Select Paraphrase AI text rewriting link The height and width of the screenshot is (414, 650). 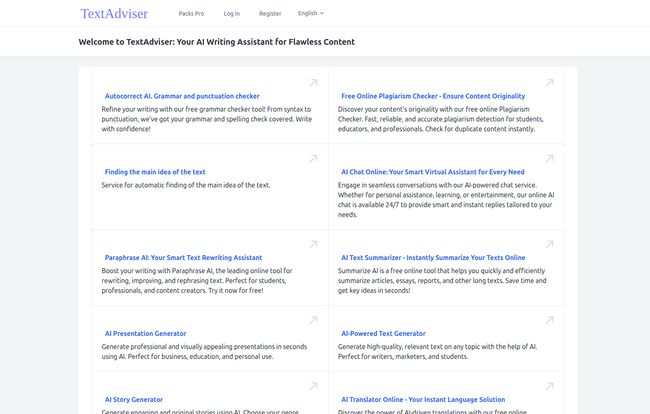[183, 258]
